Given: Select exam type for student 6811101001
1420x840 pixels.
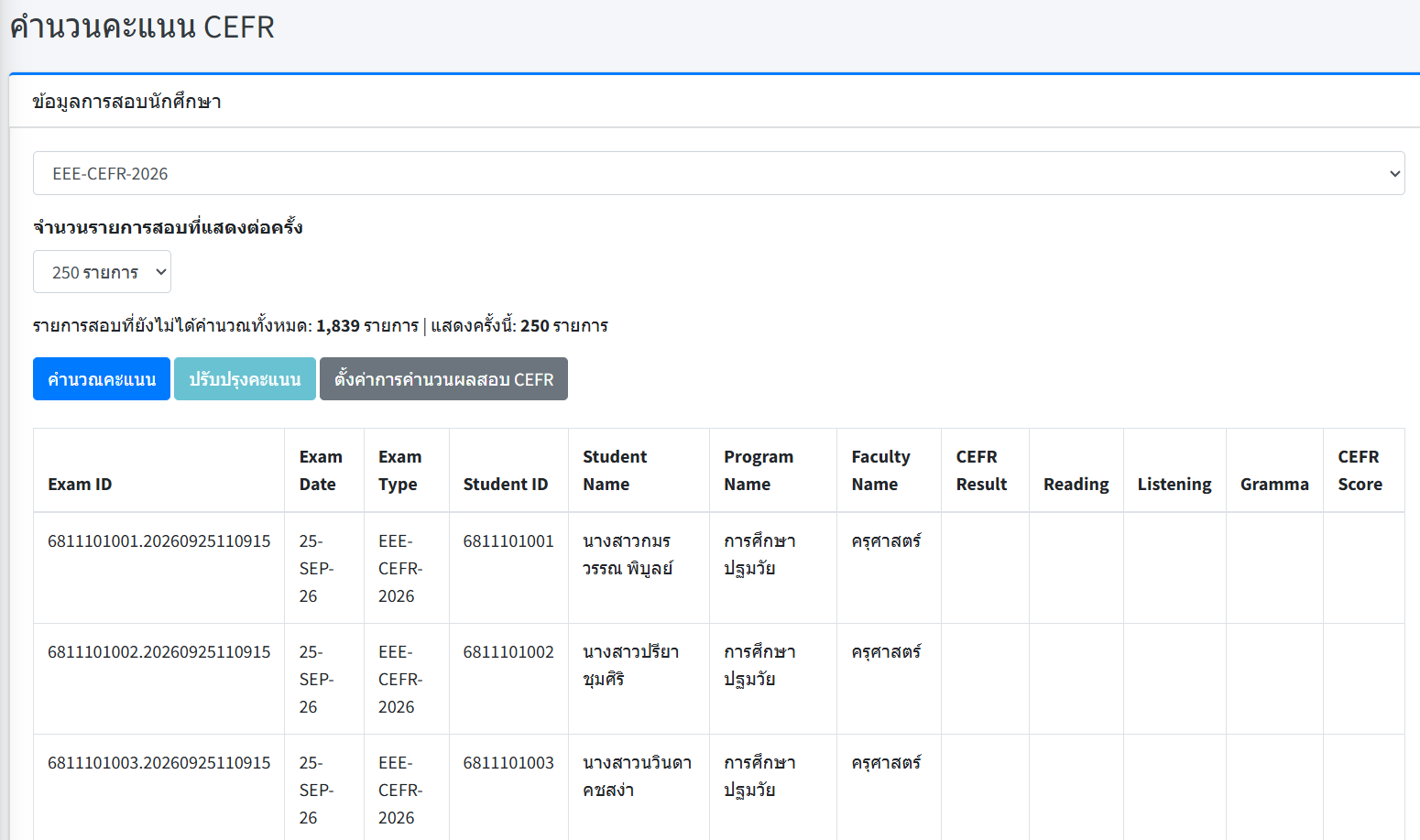Looking at the screenshot, I should coord(400,569).
